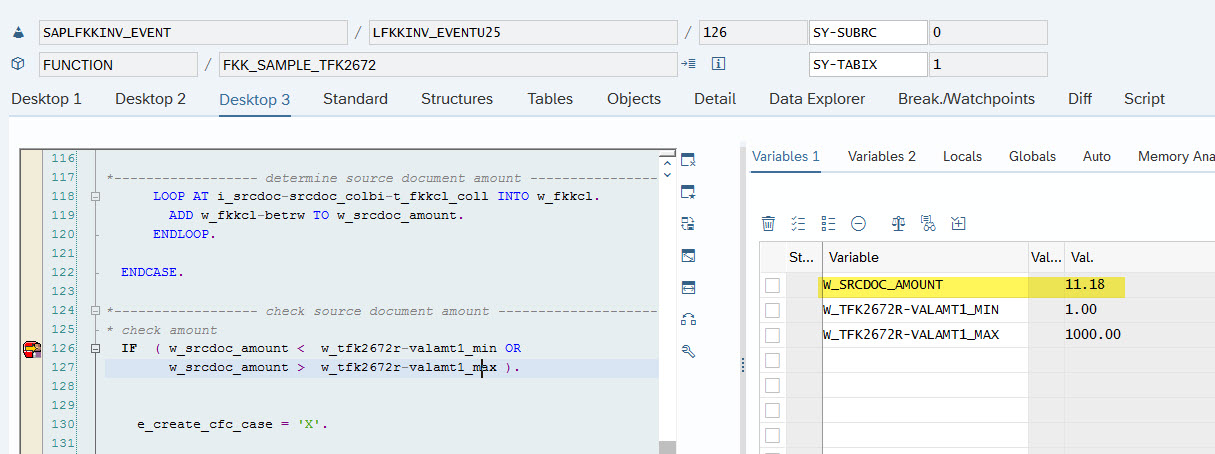
Task: Check the box for W_TFK2672R-VALAMT1_MAX
Action: [x=772, y=335]
